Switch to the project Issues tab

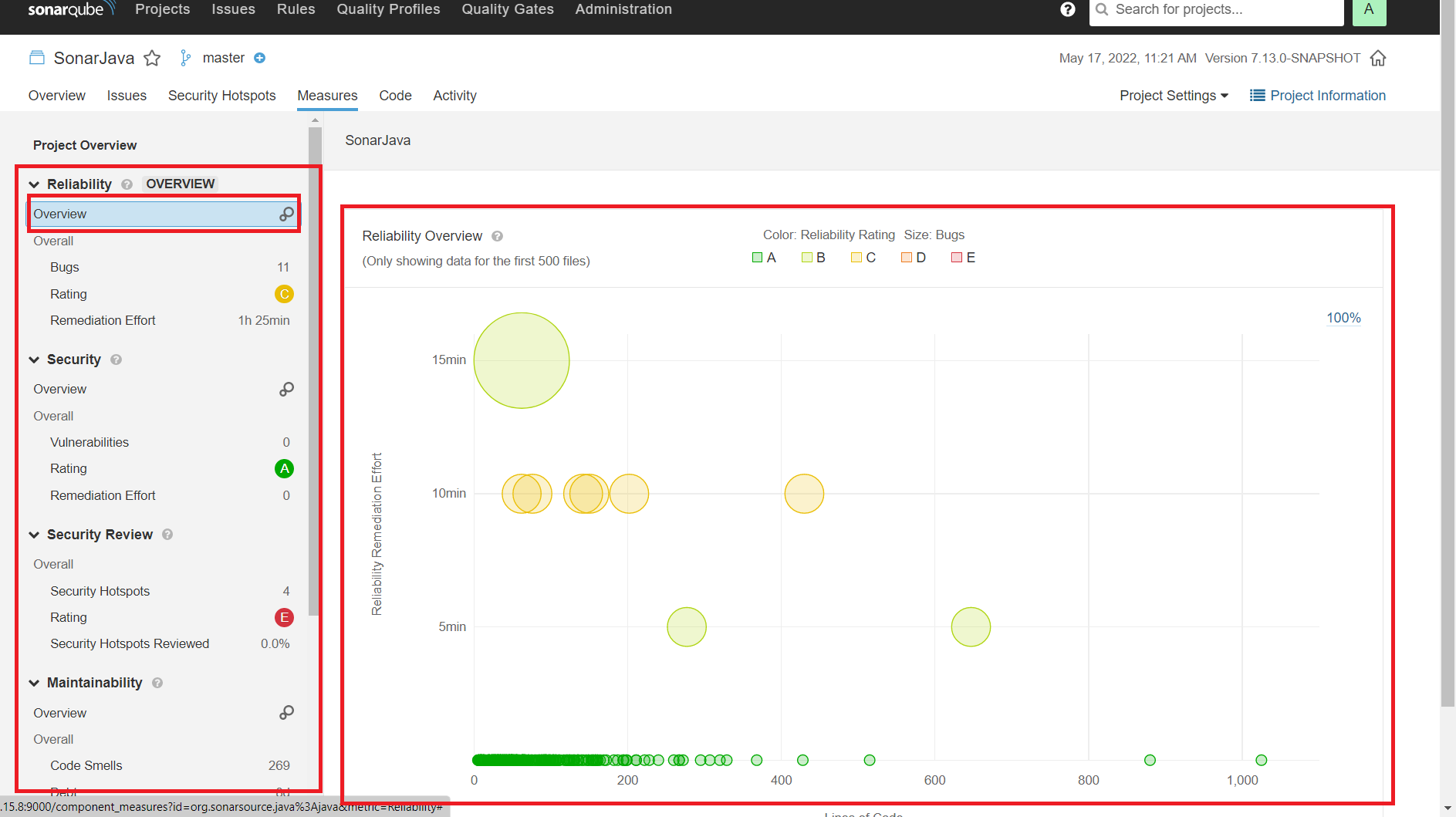[x=127, y=96]
